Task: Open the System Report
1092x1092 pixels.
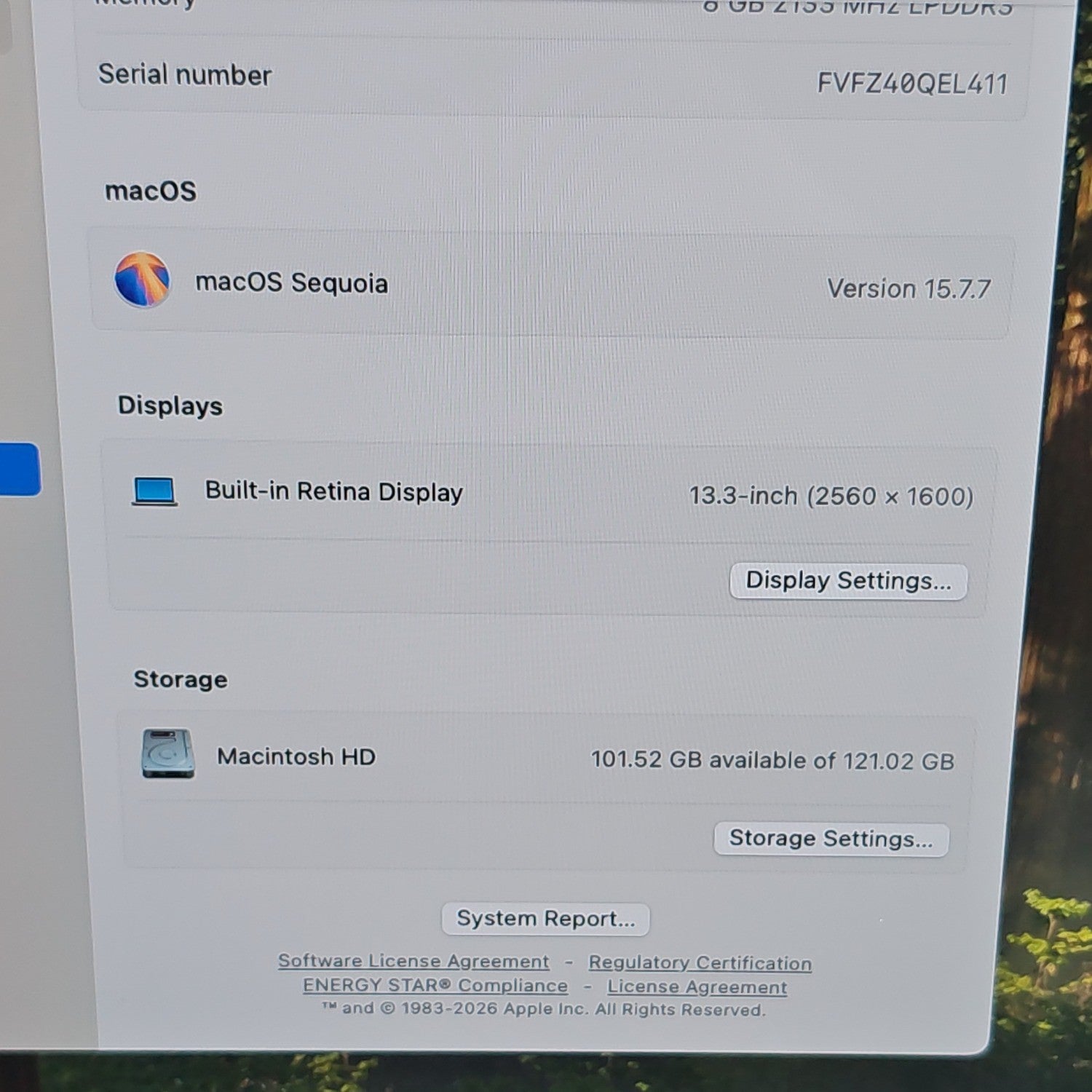Action: coord(545,918)
